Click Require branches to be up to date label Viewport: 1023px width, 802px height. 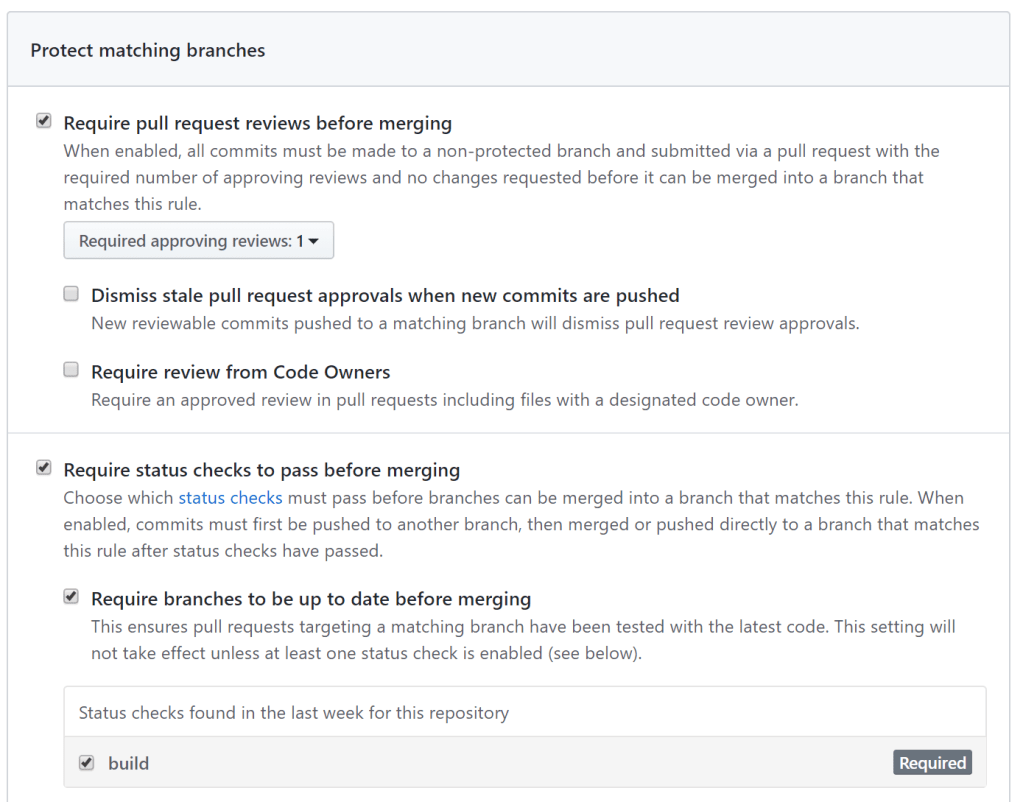click(x=310, y=599)
